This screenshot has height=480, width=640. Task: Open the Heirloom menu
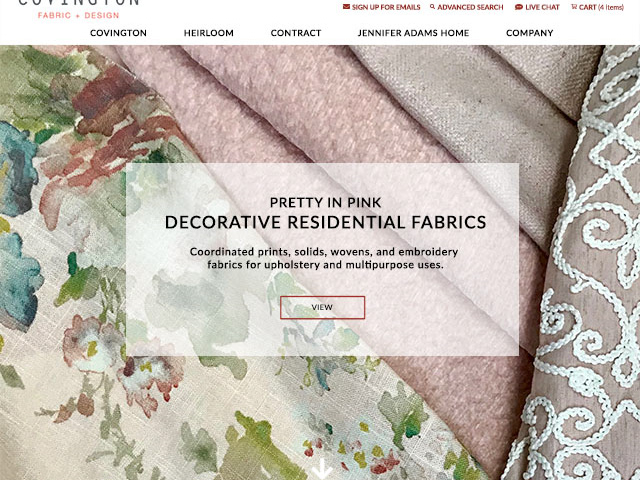[209, 33]
